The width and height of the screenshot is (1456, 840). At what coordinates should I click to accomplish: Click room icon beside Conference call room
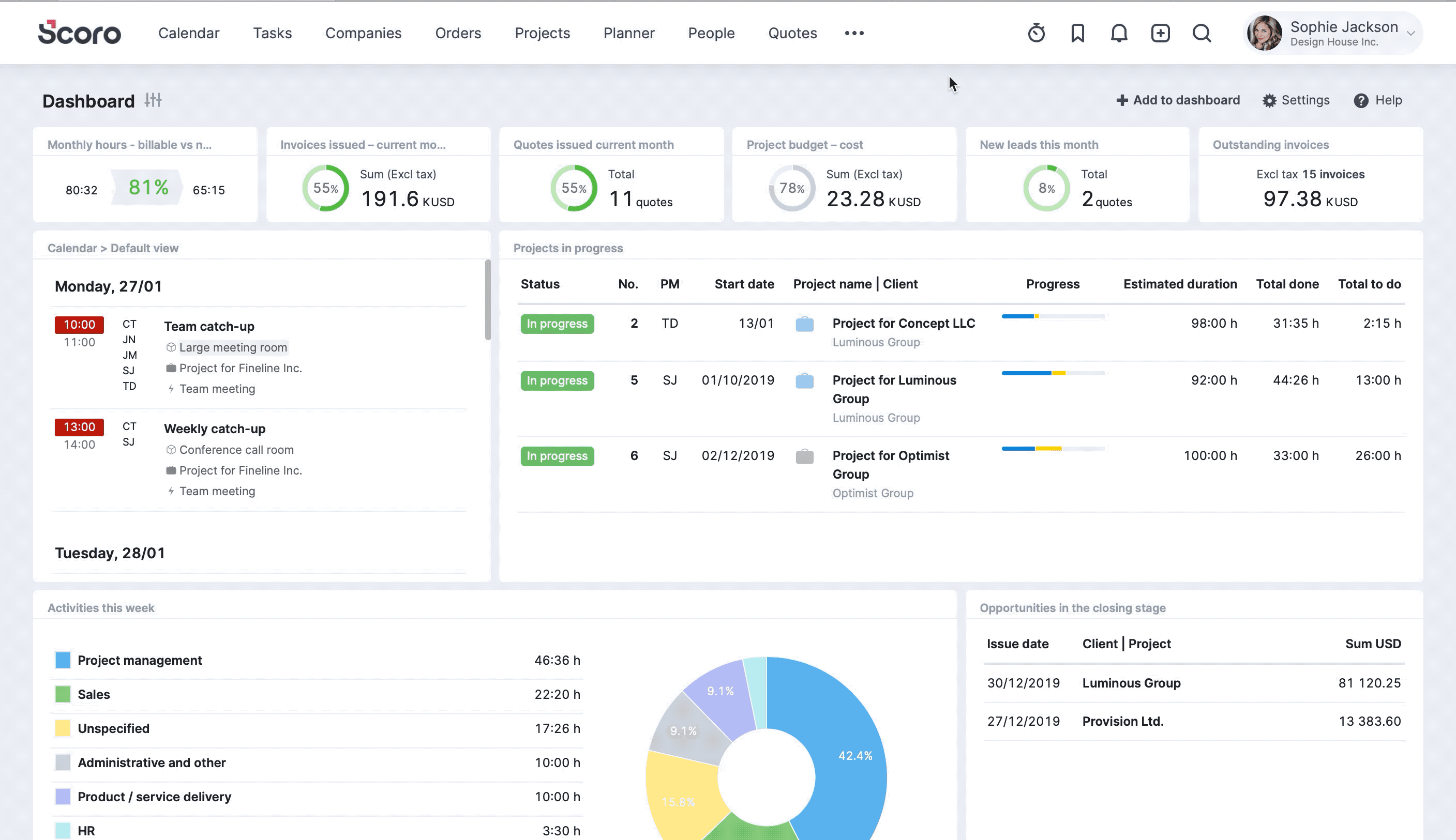[x=171, y=449]
